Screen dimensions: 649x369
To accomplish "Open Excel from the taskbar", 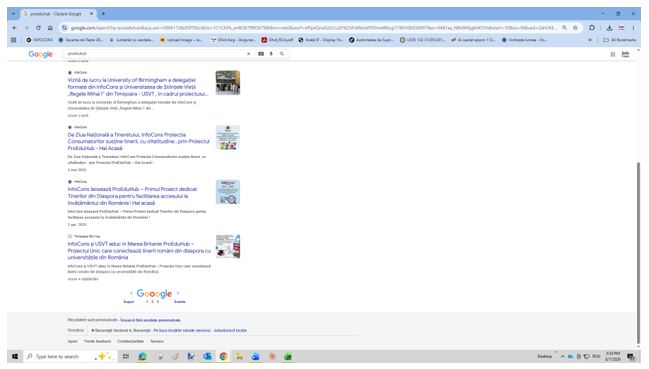I will 288,356.
